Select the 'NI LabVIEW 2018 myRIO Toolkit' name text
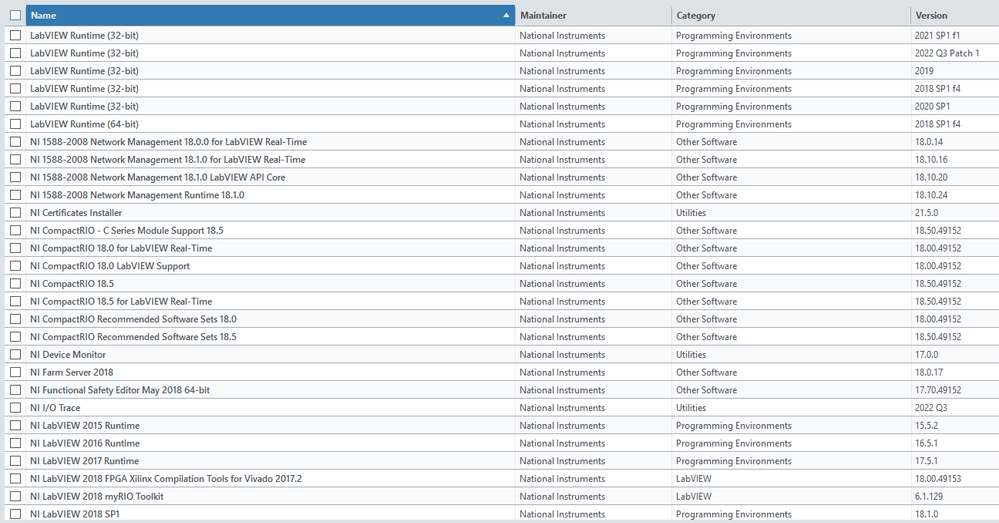The image size is (999, 523). click(97, 496)
